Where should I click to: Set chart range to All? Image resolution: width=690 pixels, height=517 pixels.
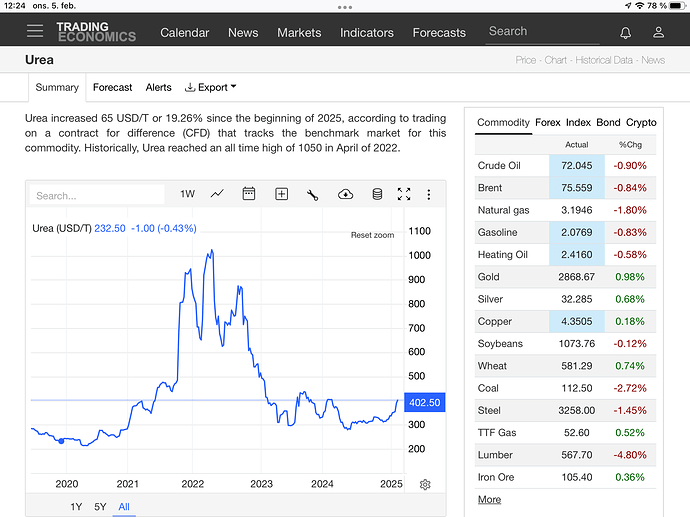(124, 507)
